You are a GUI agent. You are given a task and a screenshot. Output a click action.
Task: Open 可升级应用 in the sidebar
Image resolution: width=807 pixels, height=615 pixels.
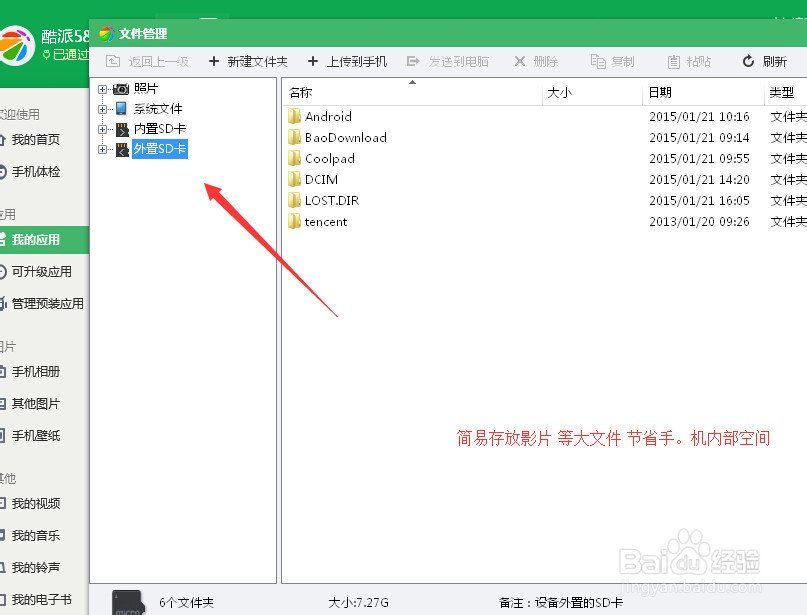(x=42, y=272)
